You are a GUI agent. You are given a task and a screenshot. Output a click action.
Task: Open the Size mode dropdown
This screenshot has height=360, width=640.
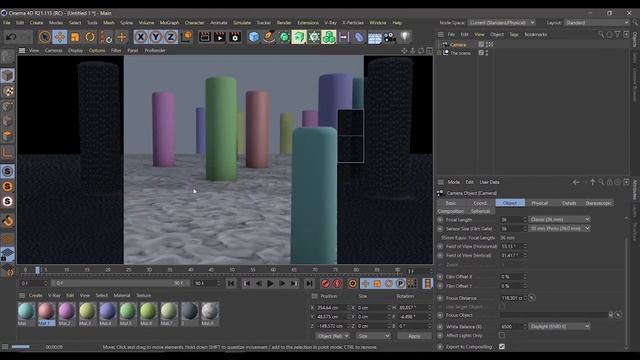pyautogui.click(x=373, y=336)
